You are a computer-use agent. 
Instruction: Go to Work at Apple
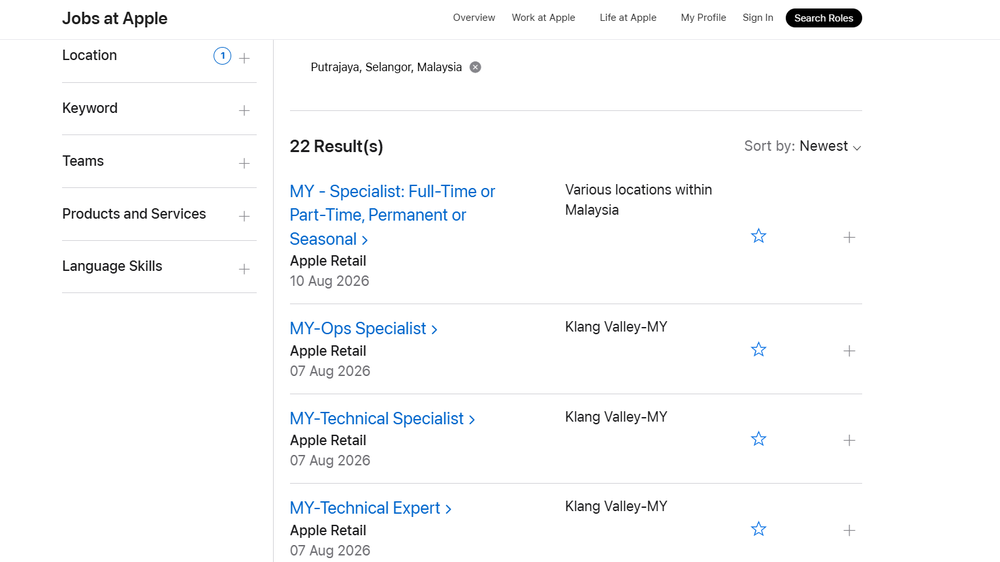click(x=543, y=18)
